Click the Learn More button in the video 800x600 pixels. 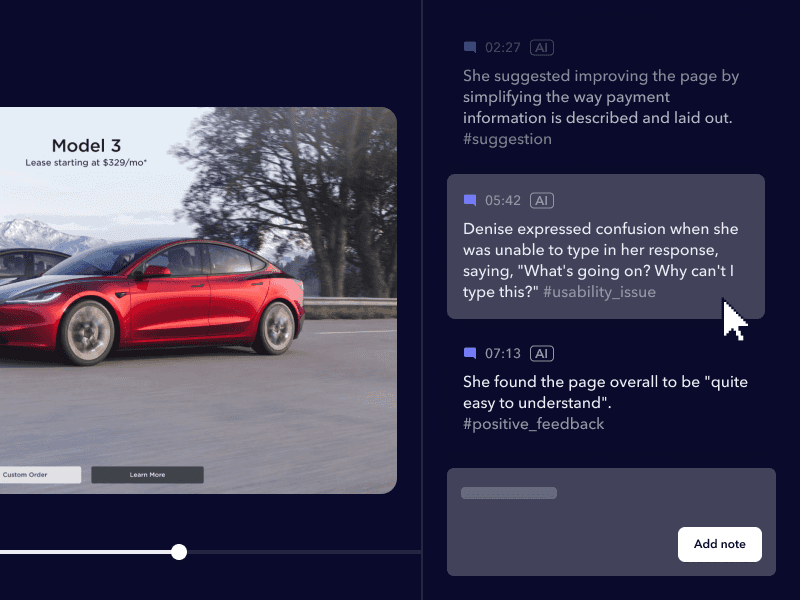pyautogui.click(x=147, y=474)
